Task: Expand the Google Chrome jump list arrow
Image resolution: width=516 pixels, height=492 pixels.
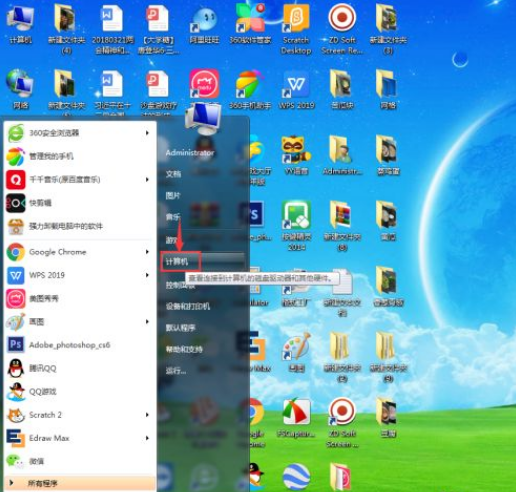Action: click(147, 252)
